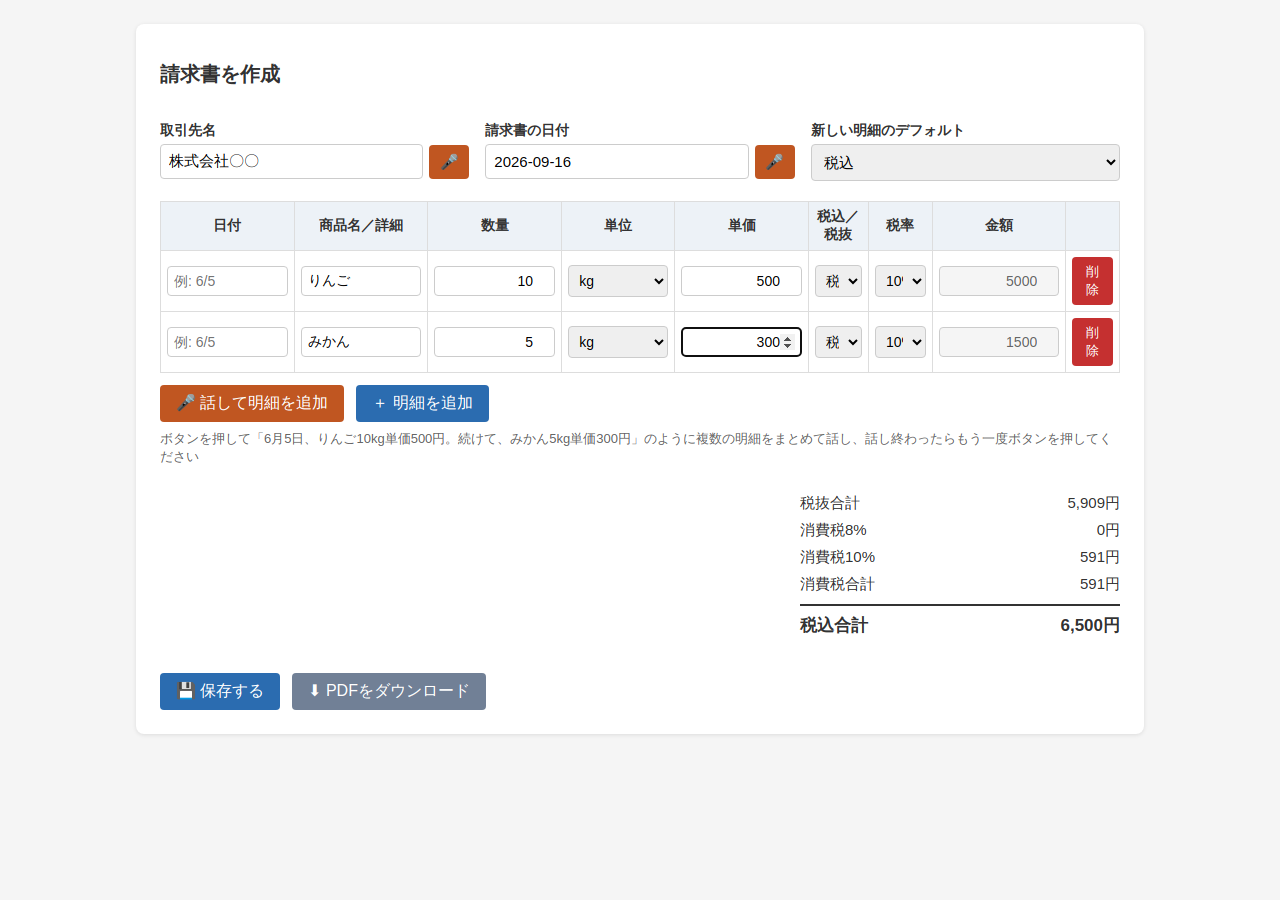The width and height of the screenshot is (1280, 900).
Task: Click the 税込合計 total 6,500円
Action: click(x=1090, y=625)
